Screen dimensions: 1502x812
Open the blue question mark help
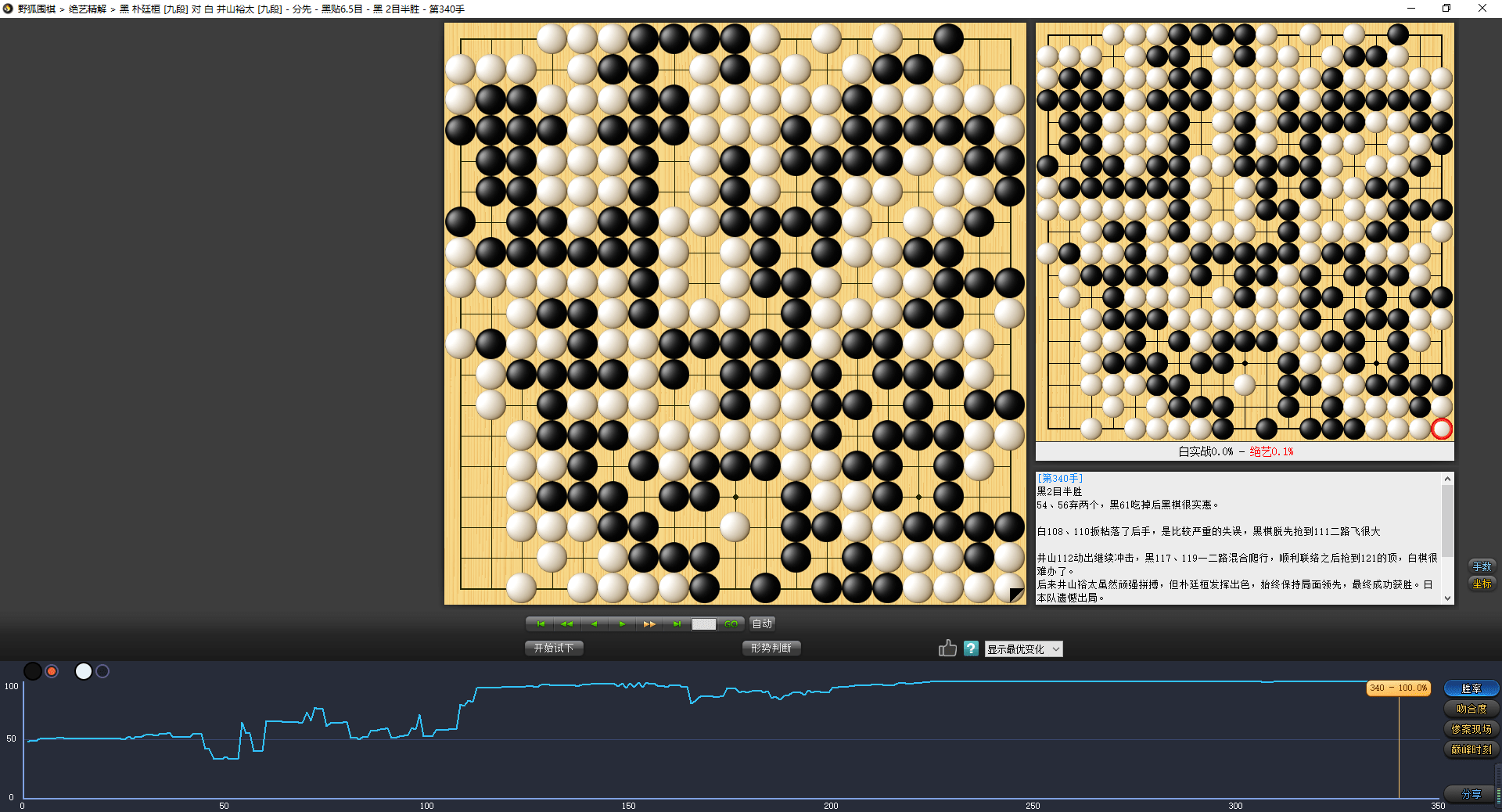point(971,649)
